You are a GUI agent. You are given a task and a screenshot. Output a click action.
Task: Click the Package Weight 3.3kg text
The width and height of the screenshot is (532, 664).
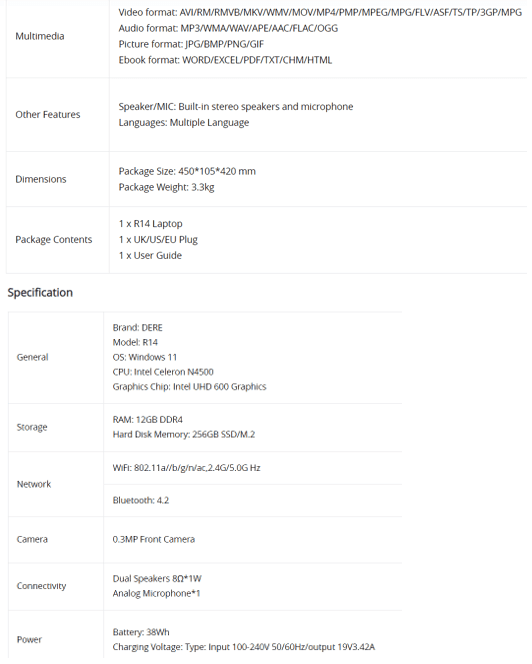click(166, 187)
